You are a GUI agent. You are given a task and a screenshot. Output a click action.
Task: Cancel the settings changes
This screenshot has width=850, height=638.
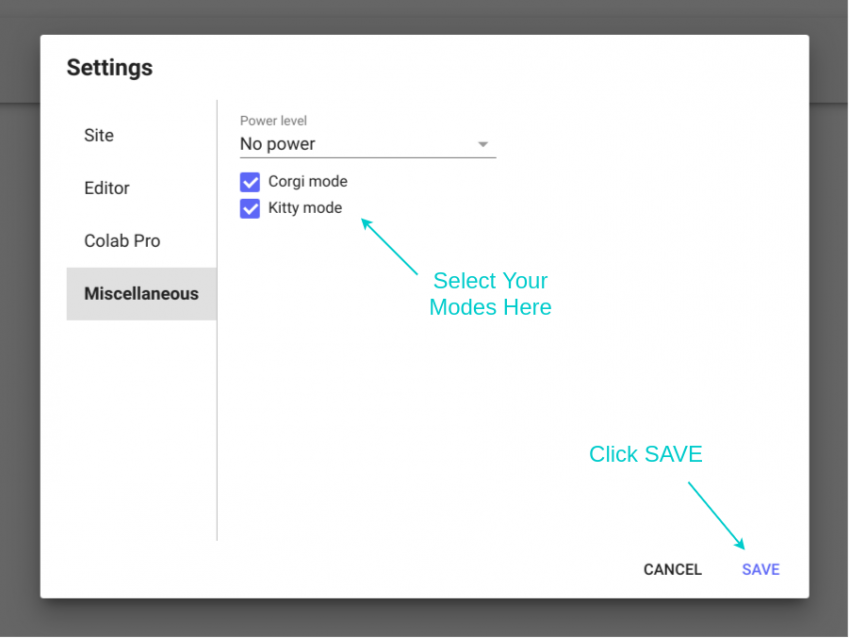coord(672,569)
